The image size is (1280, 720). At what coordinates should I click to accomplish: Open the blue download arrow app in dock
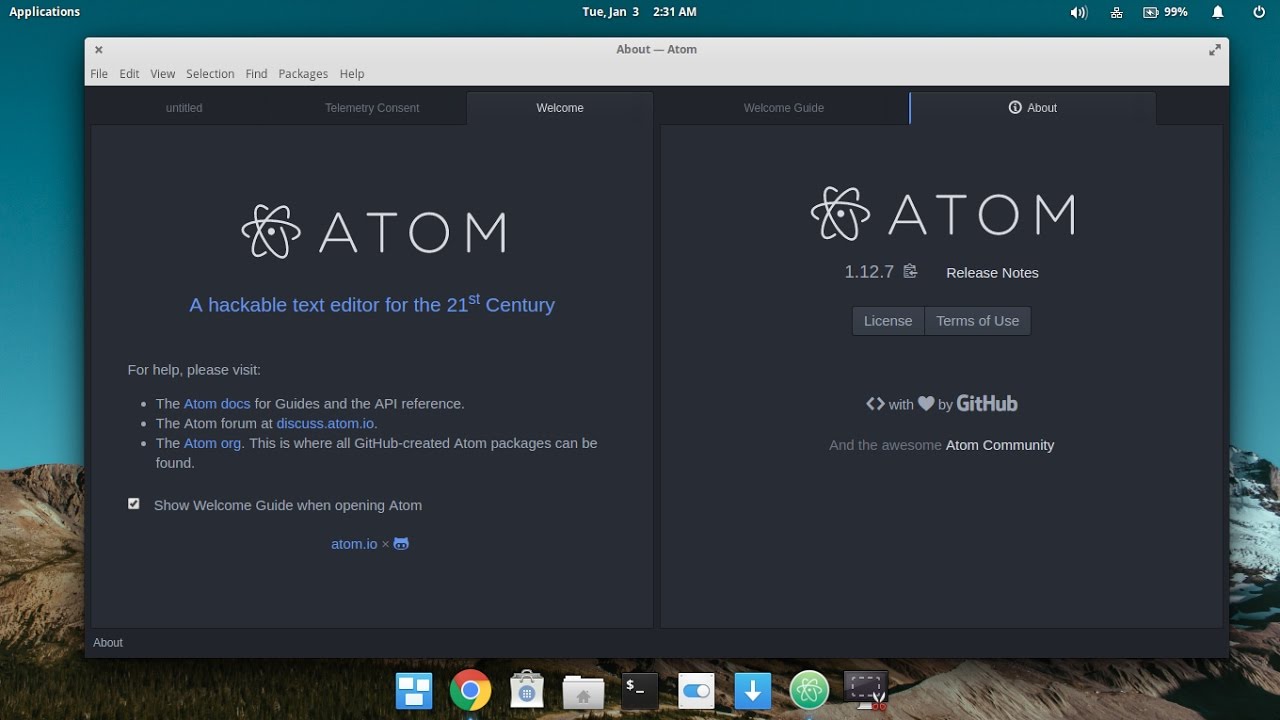tap(753, 690)
